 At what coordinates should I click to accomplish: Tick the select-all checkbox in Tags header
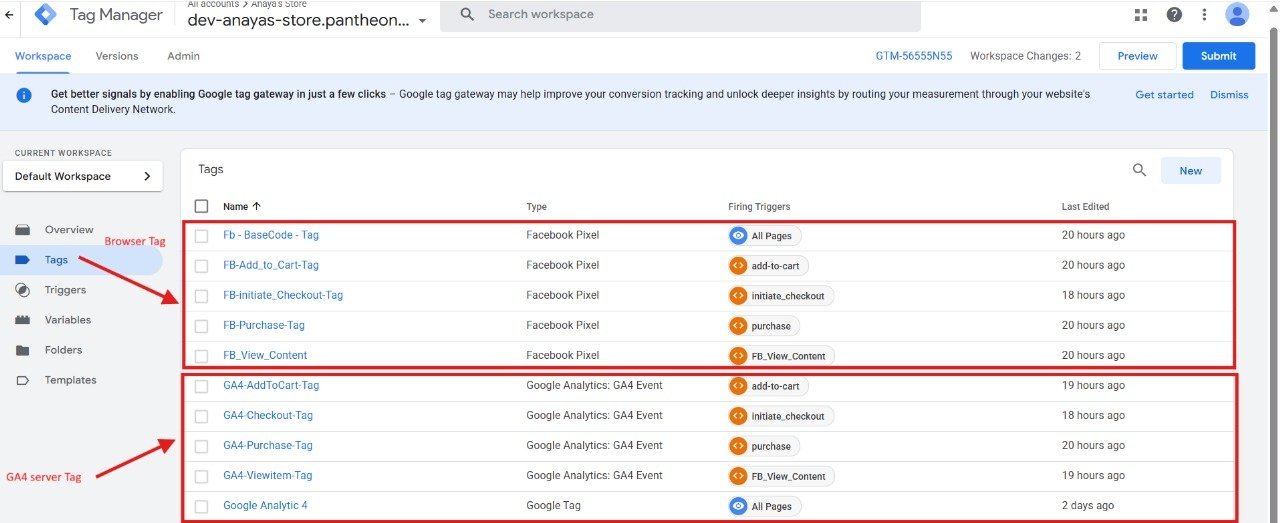[202, 206]
